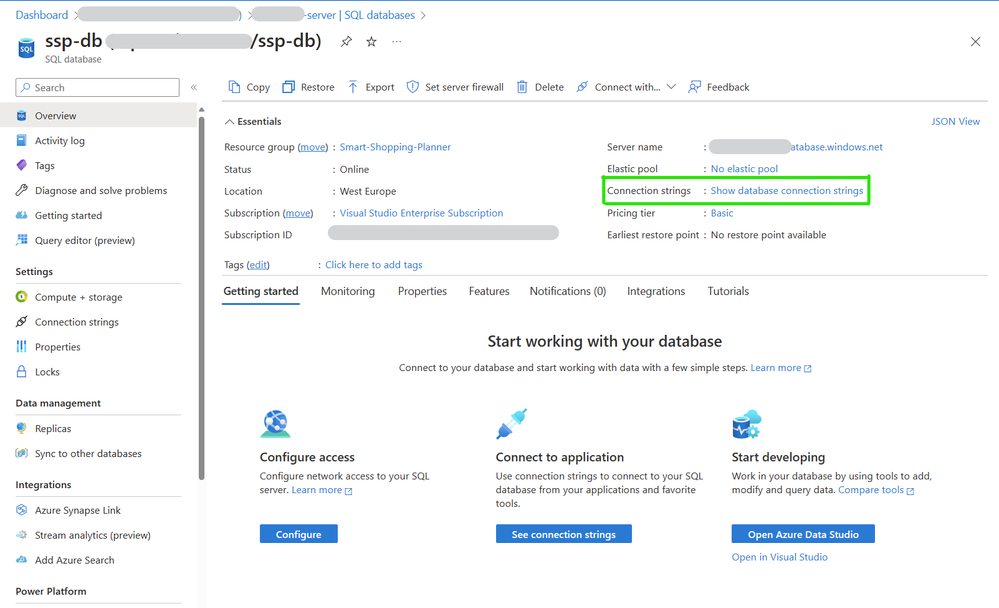This screenshot has width=999, height=608.
Task: Open Tags from the sidebar
Action: tap(45, 166)
